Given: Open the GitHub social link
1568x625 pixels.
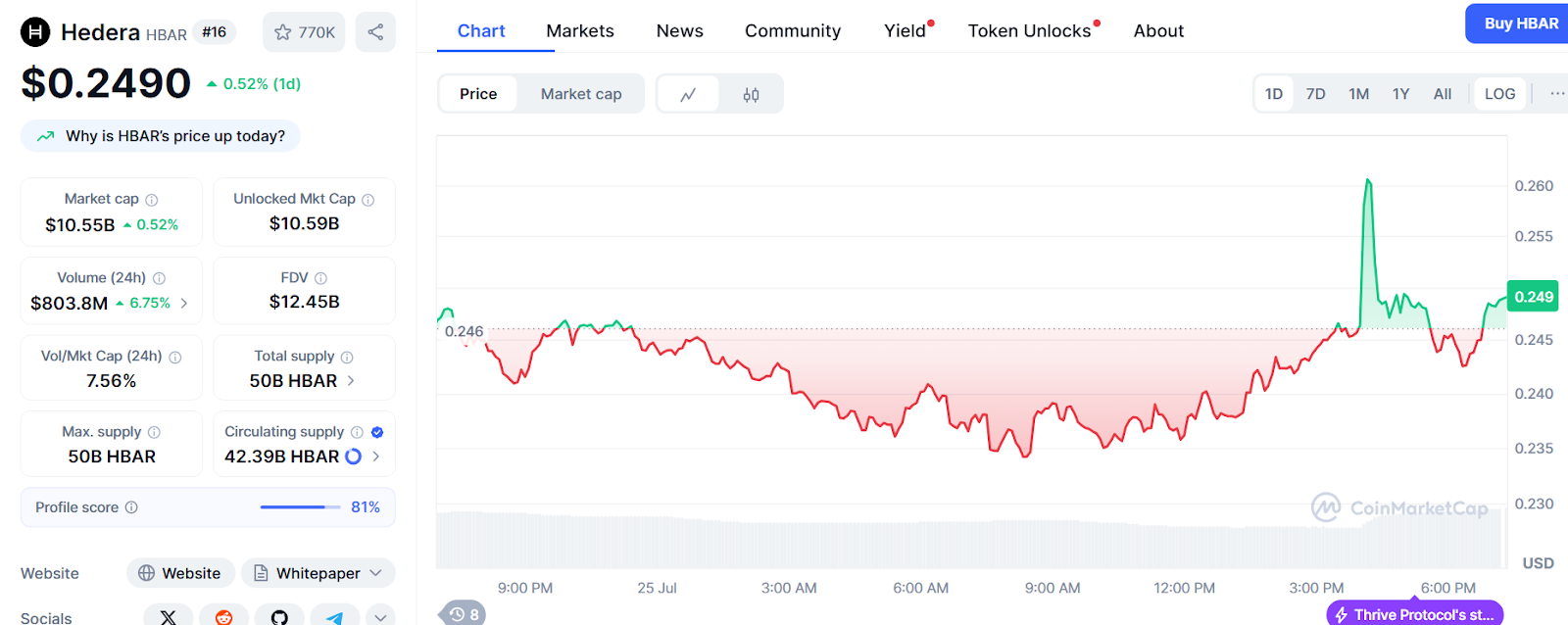Looking at the screenshot, I should [279, 617].
